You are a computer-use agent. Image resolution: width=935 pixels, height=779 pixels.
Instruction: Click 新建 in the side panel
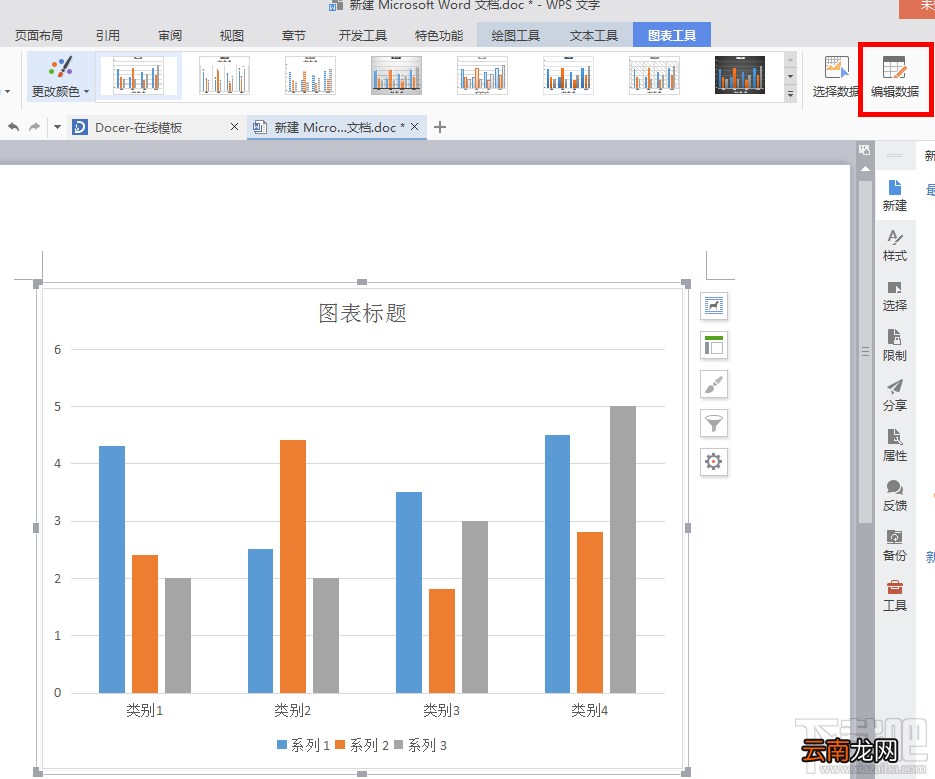tap(894, 196)
